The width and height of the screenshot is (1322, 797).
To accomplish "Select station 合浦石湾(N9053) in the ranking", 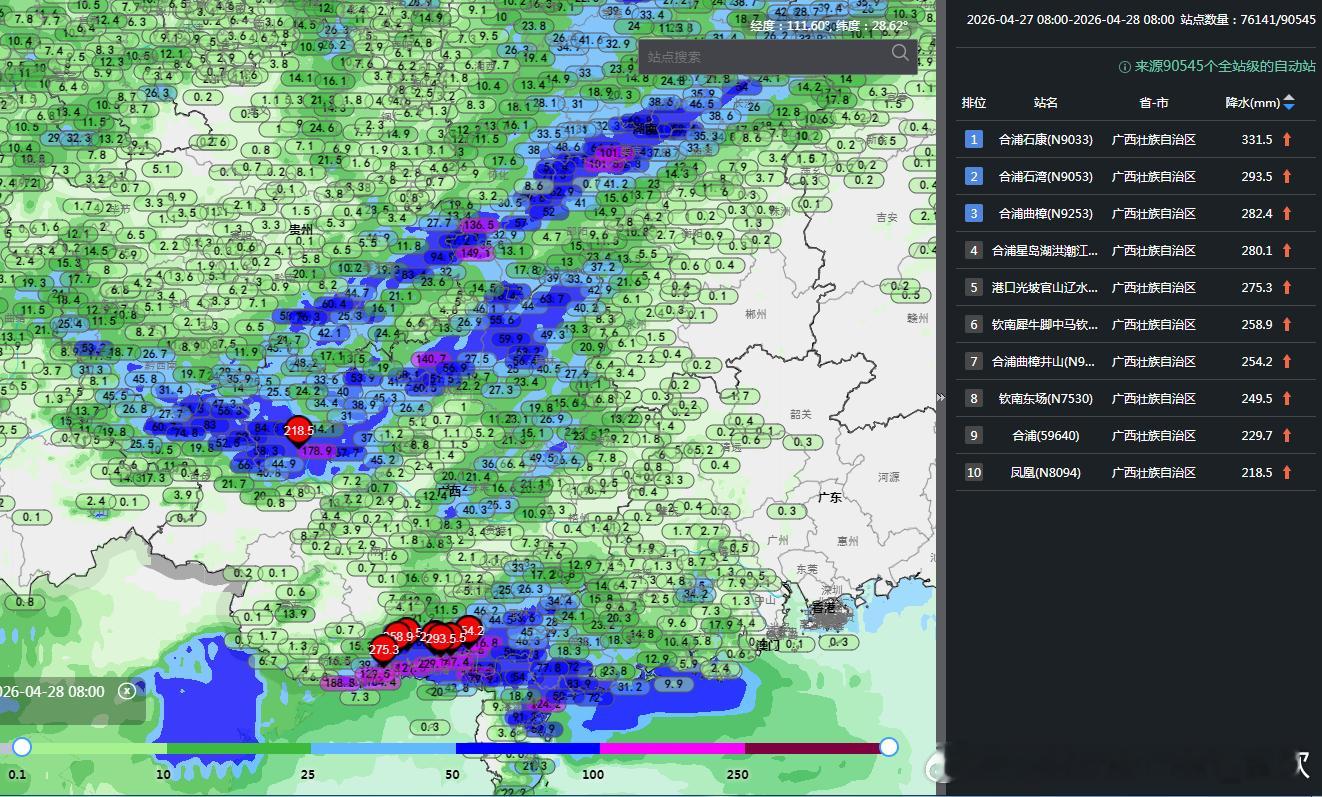I will tap(1046, 177).
